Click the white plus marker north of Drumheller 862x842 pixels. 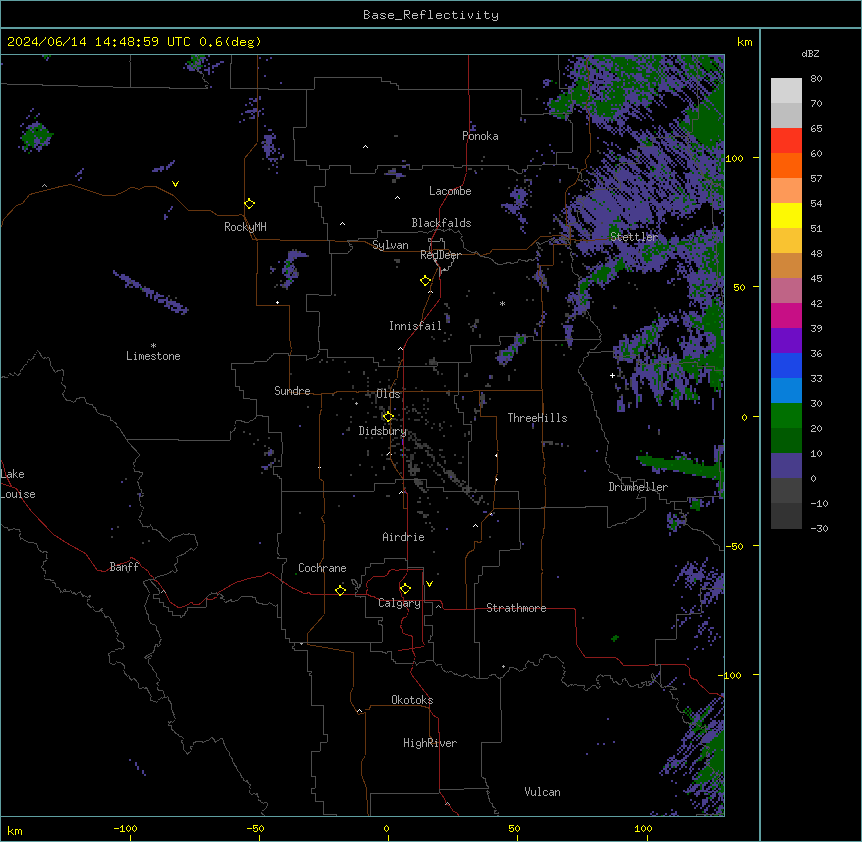612,375
